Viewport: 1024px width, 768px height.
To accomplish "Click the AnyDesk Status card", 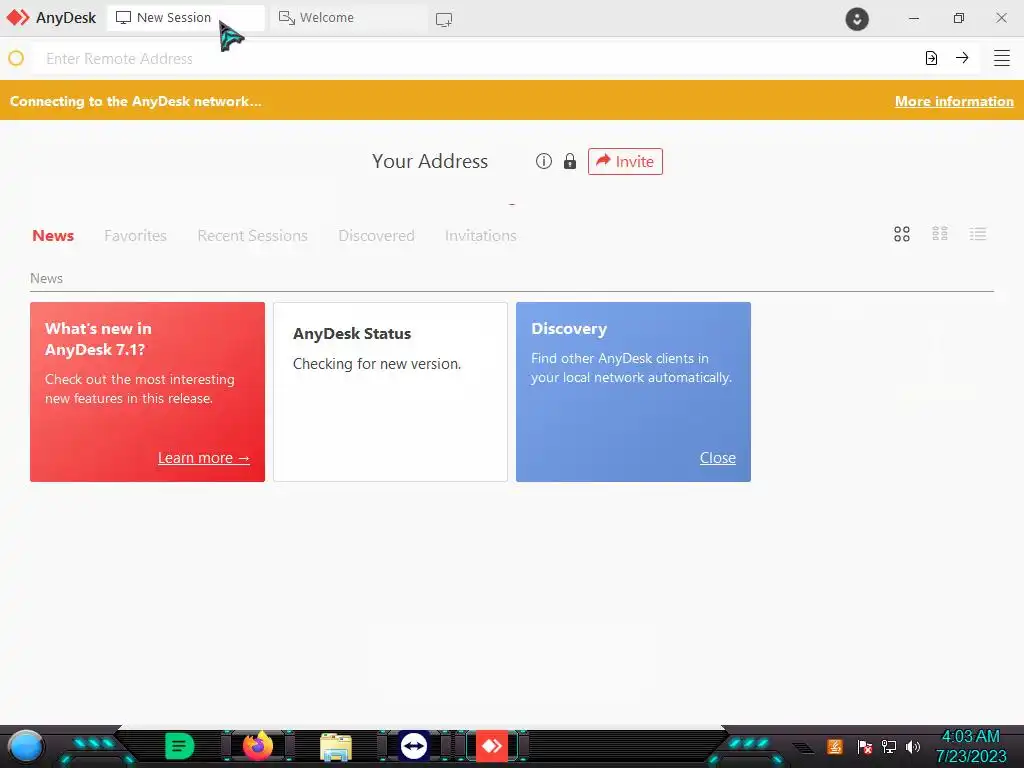I will (x=390, y=392).
